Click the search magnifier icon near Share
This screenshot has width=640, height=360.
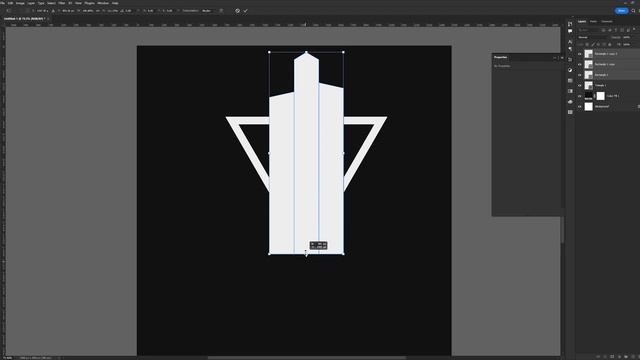click(x=633, y=11)
